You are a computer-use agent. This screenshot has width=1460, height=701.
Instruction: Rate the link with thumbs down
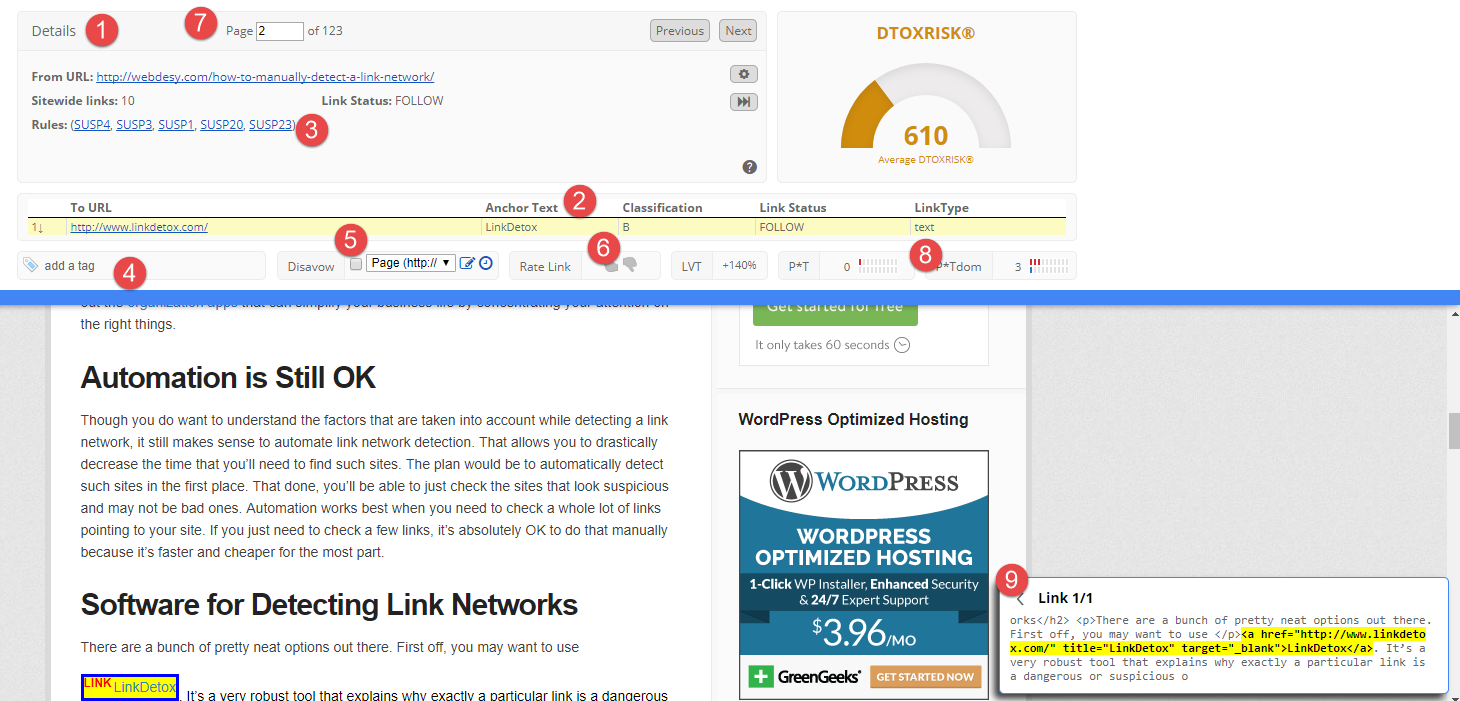pyautogui.click(x=630, y=265)
